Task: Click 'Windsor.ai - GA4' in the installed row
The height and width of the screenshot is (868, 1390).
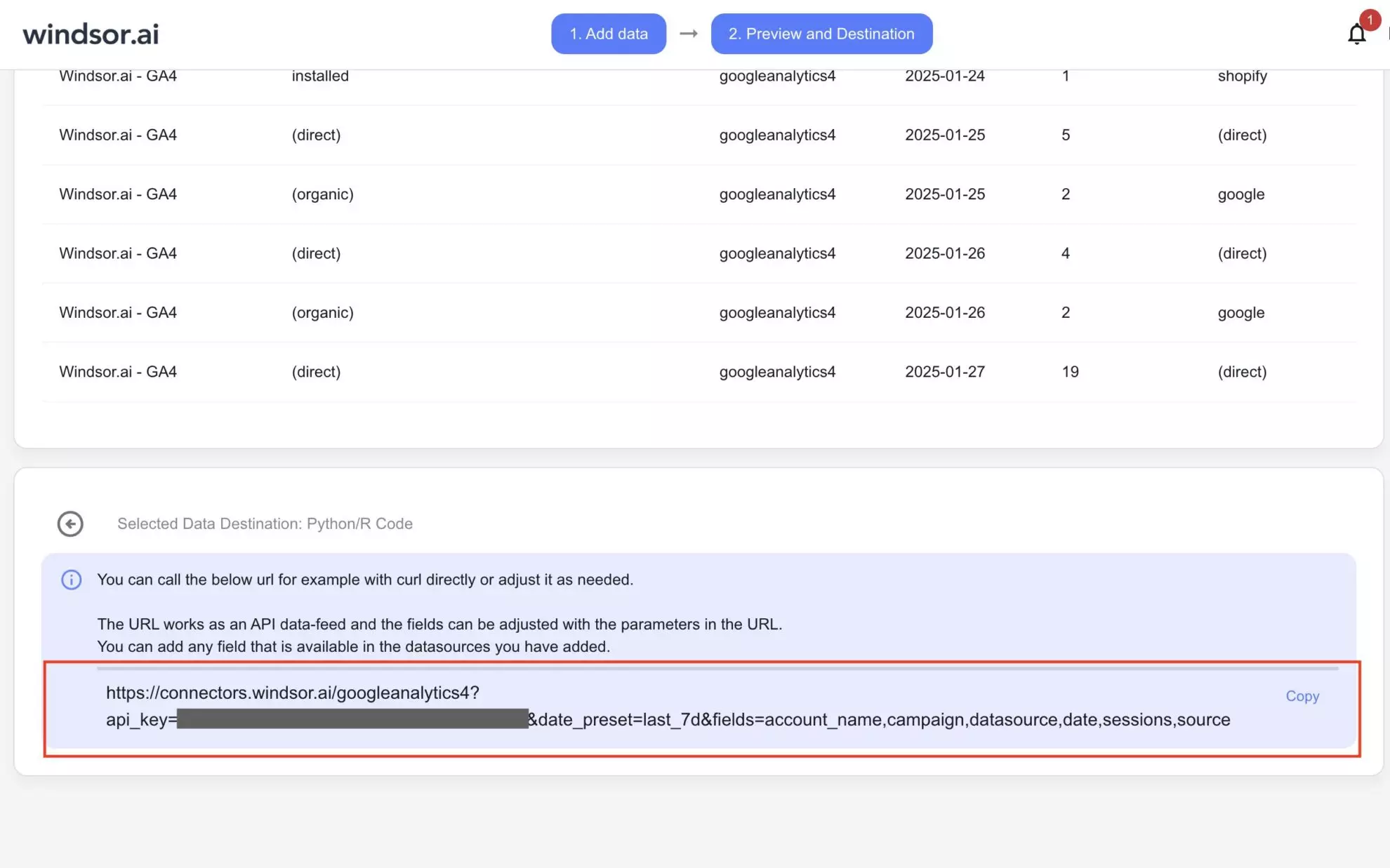Action: point(118,76)
